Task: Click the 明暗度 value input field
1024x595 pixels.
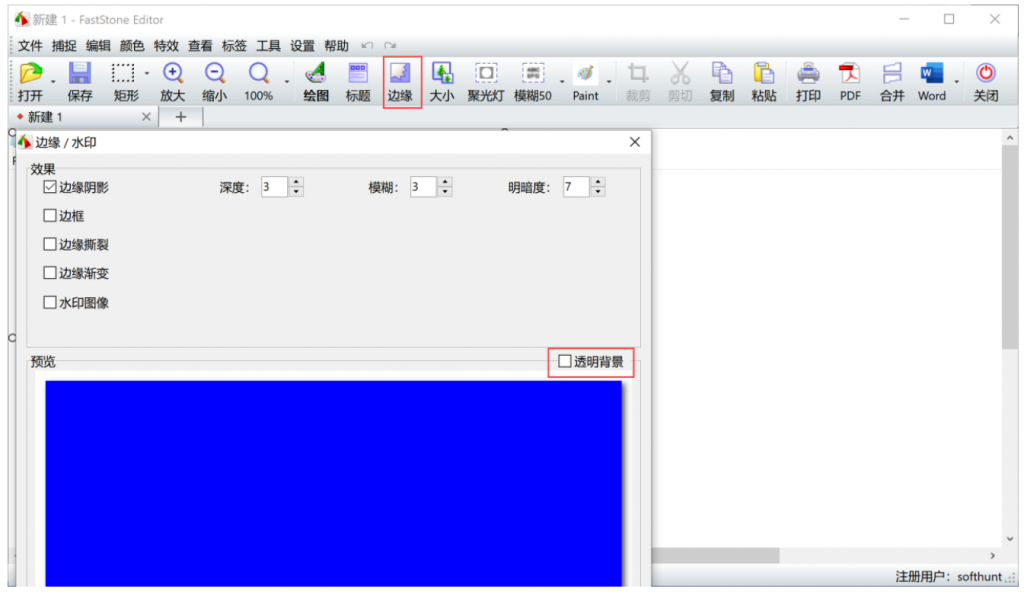Action: pos(575,187)
